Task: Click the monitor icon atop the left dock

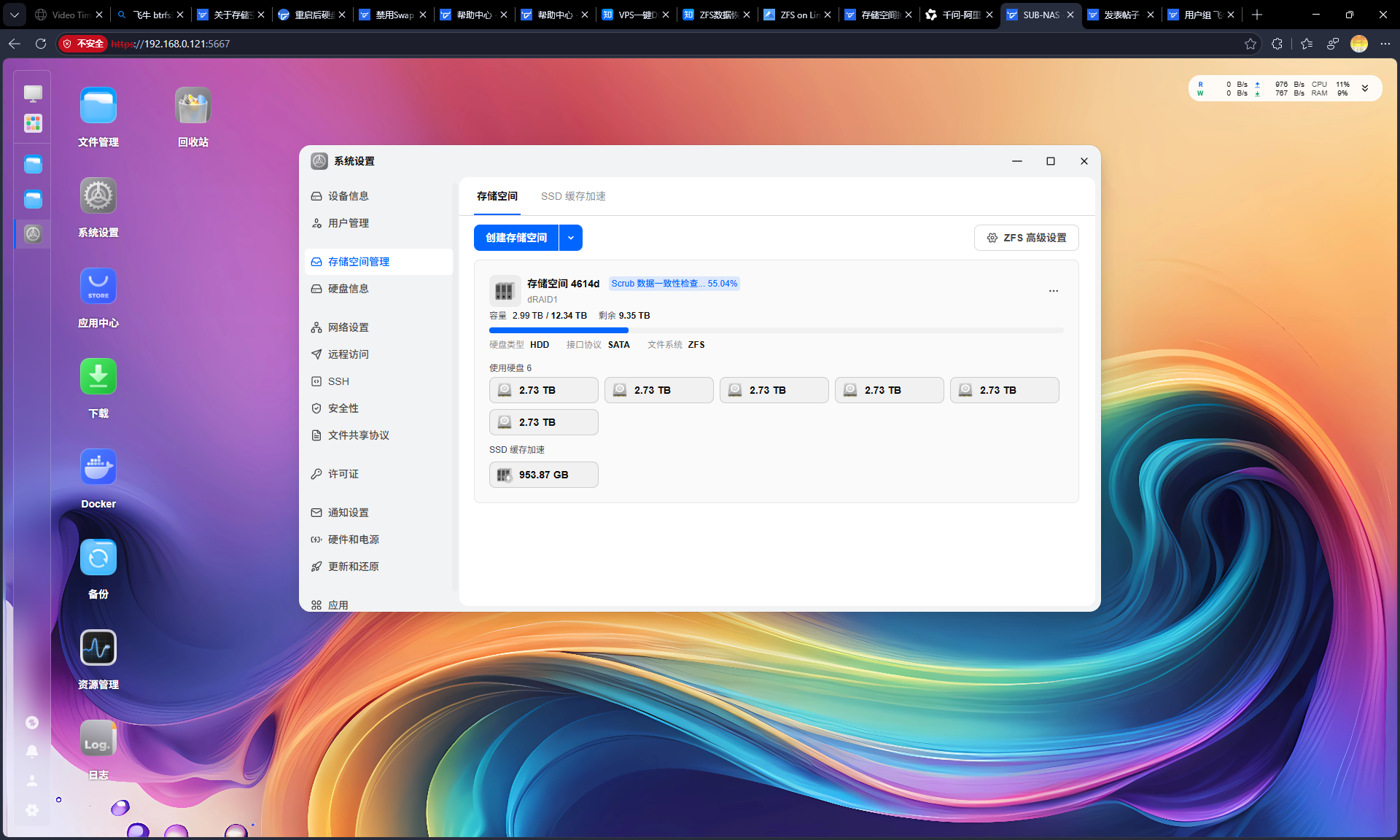Action: [33, 93]
